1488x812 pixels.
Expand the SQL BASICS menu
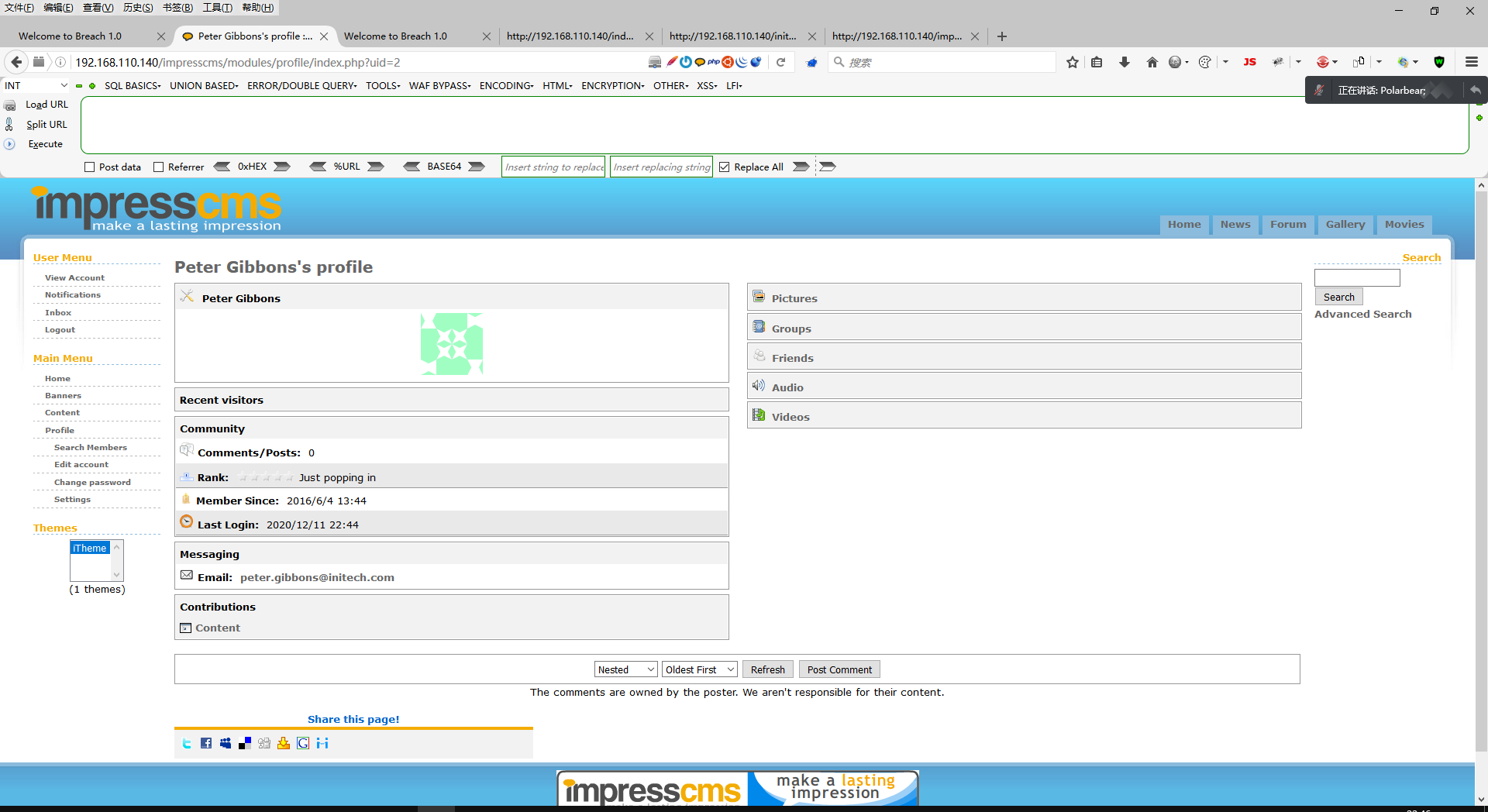(133, 86)
